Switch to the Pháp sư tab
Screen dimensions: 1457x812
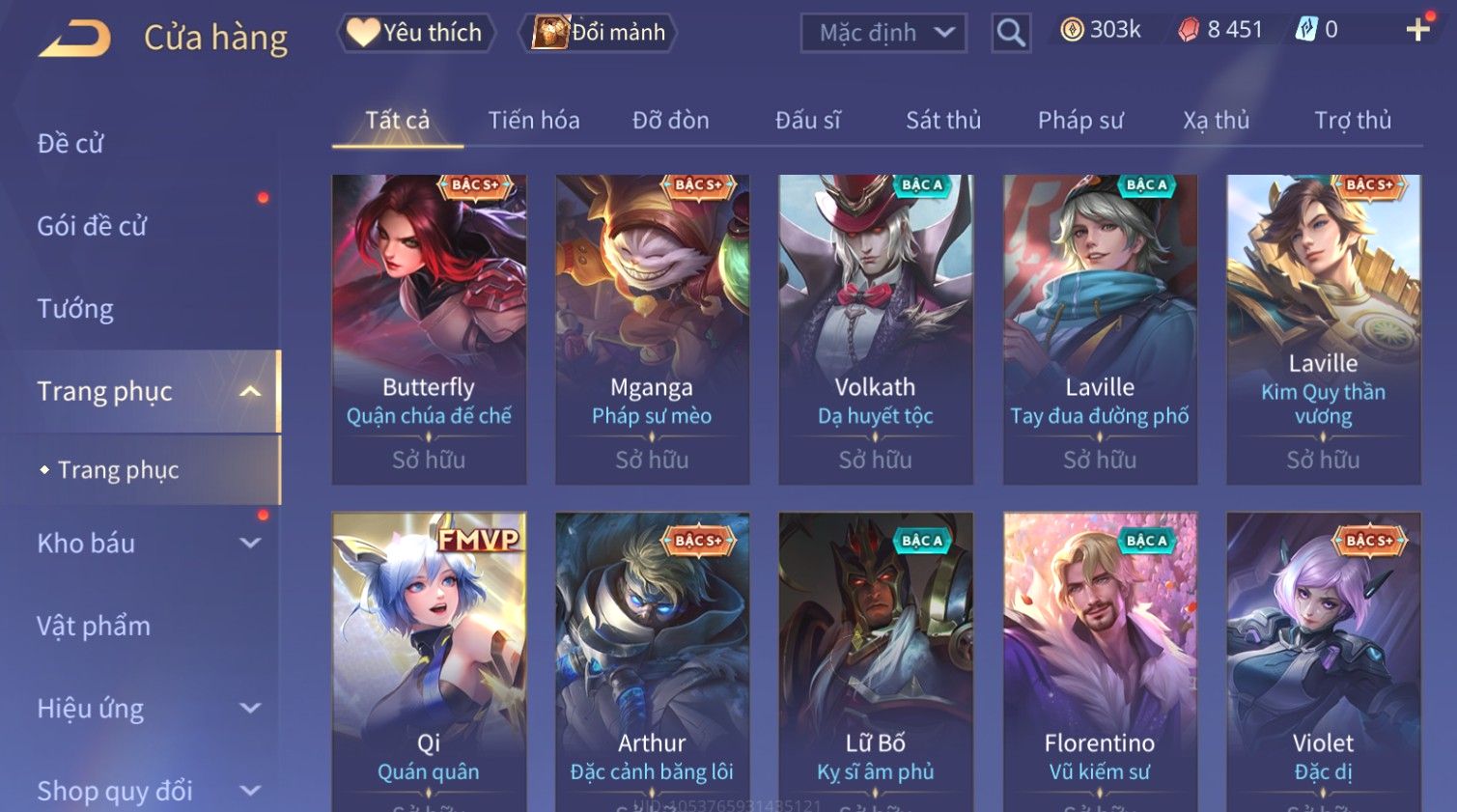(x=1080, y=120)
